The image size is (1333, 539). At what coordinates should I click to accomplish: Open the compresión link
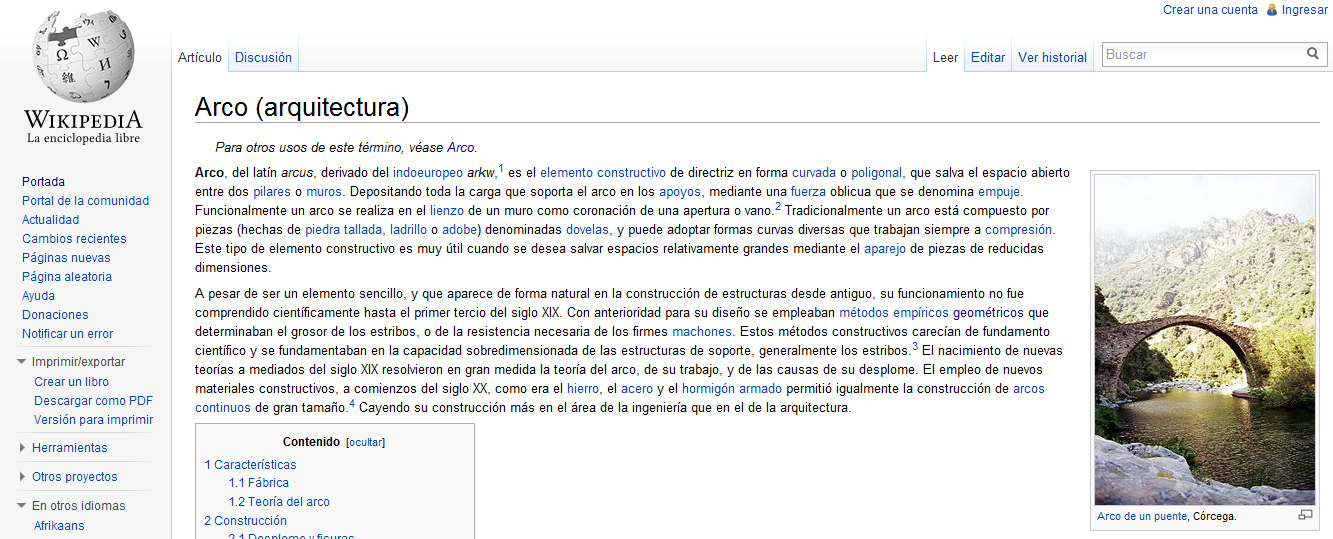(x=1019, y=230)
